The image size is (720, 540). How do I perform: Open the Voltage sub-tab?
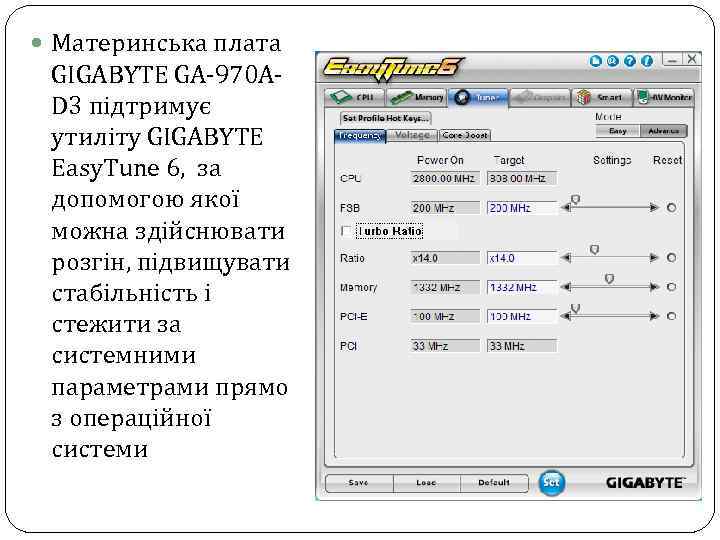pos(412,135)
